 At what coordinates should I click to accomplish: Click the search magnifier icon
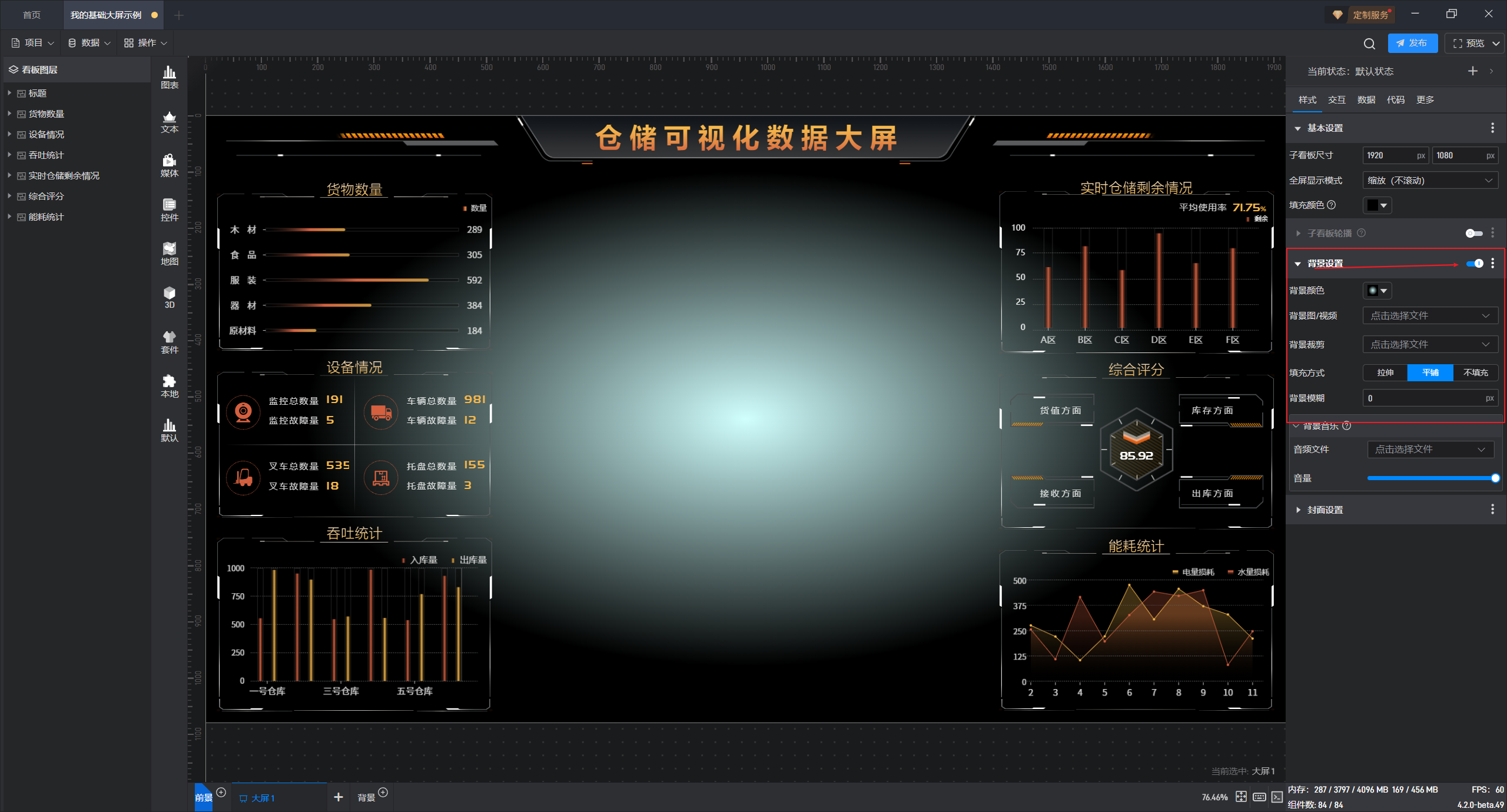[1369, 44]
